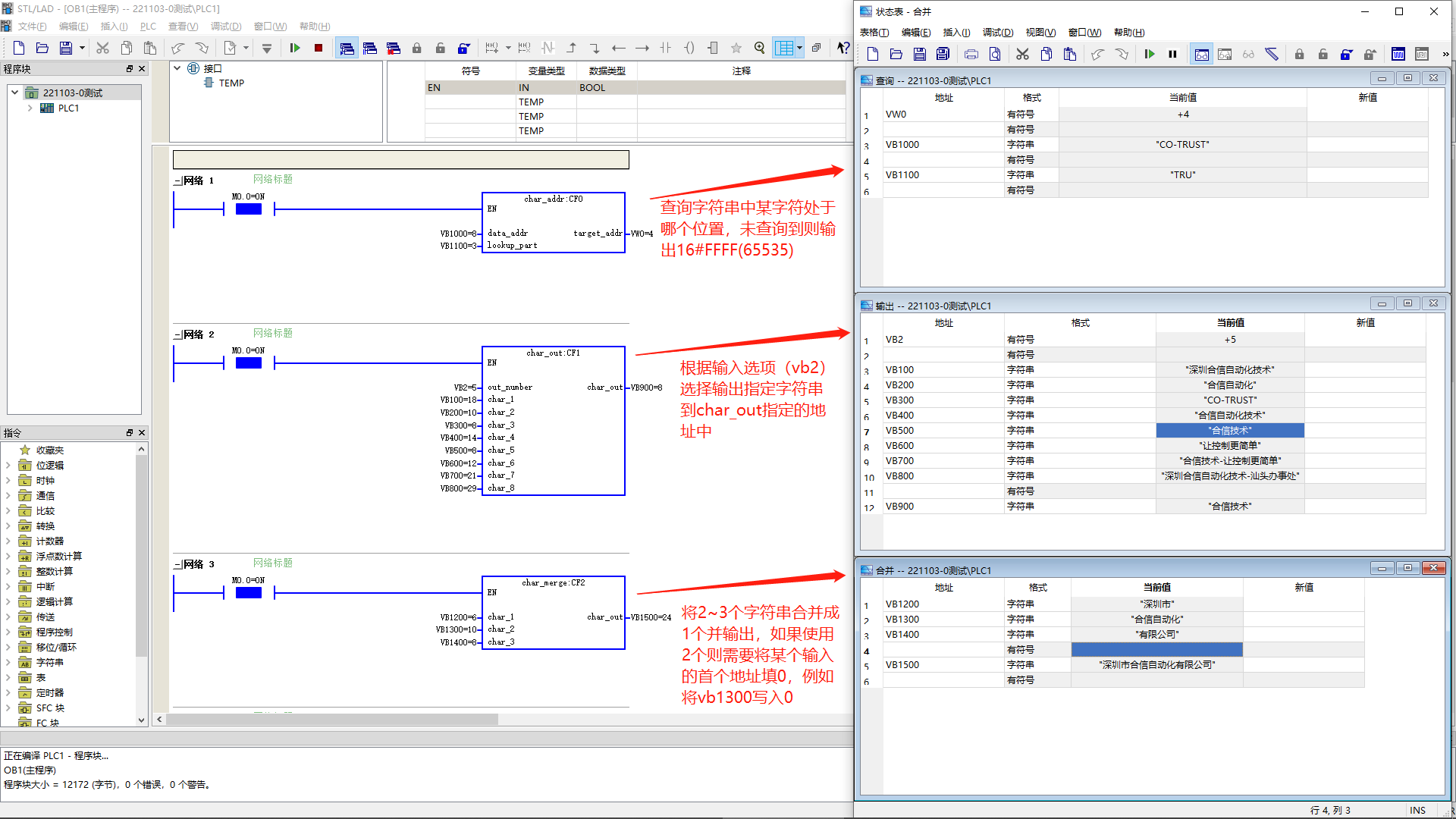Image resolution: width=1456 pixels, height=819 pixels.
Task: Click 新值 column header in 合并 table
Action: pos(1304,588)
